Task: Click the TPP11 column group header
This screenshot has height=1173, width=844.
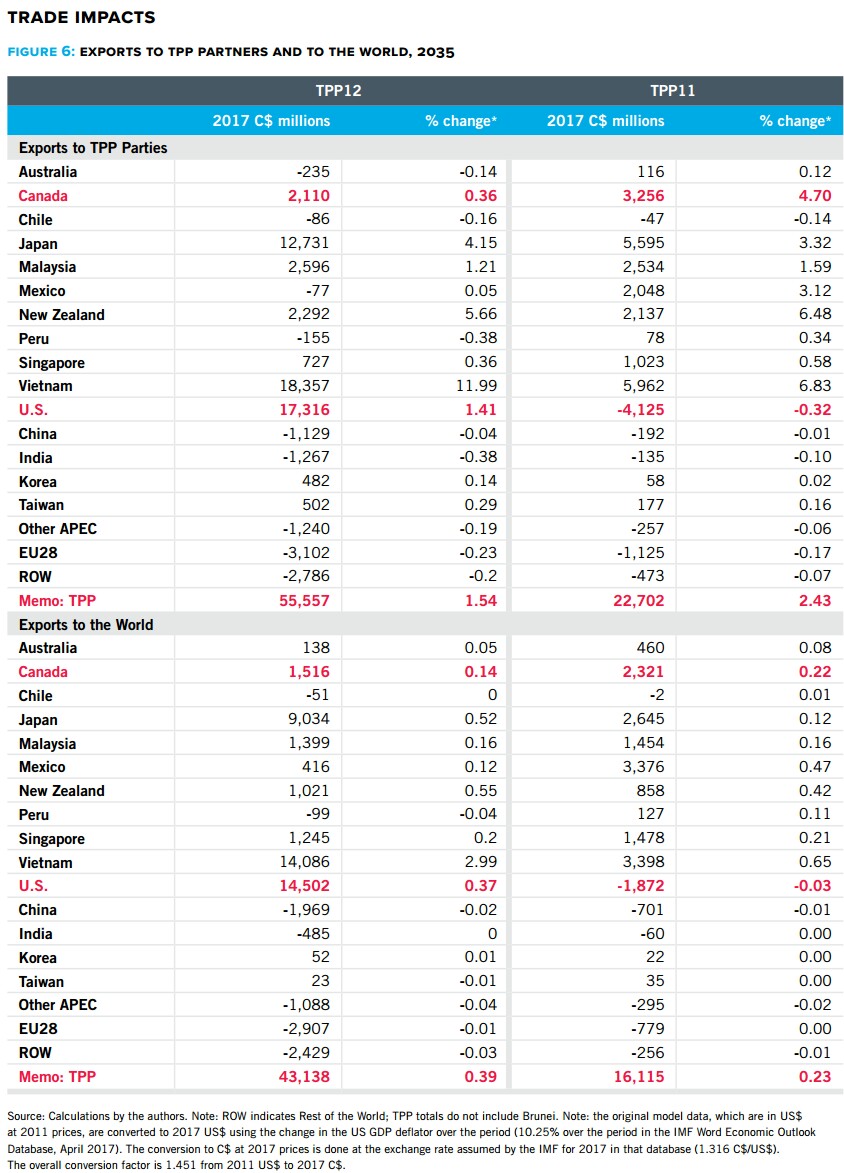Action: pyautogui.click(x=672, y=91)
